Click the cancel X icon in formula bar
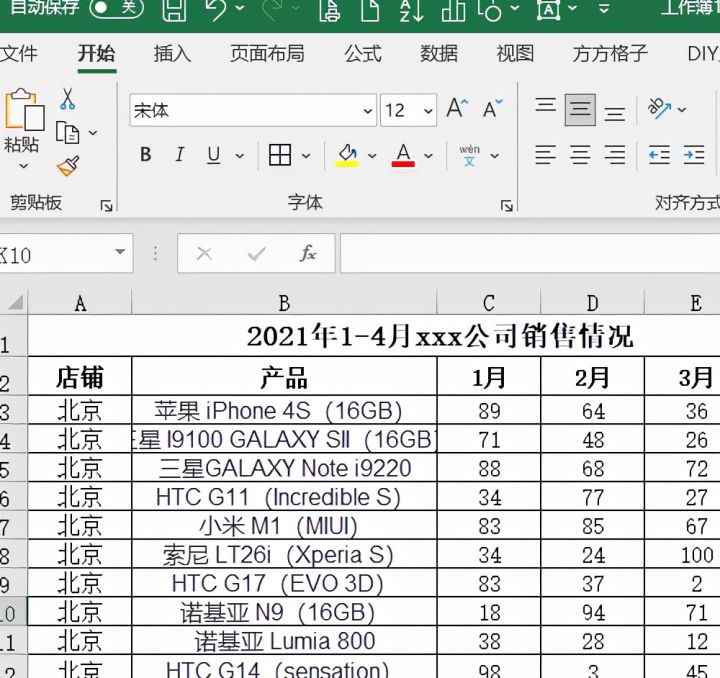 click(x=204, y=253)
